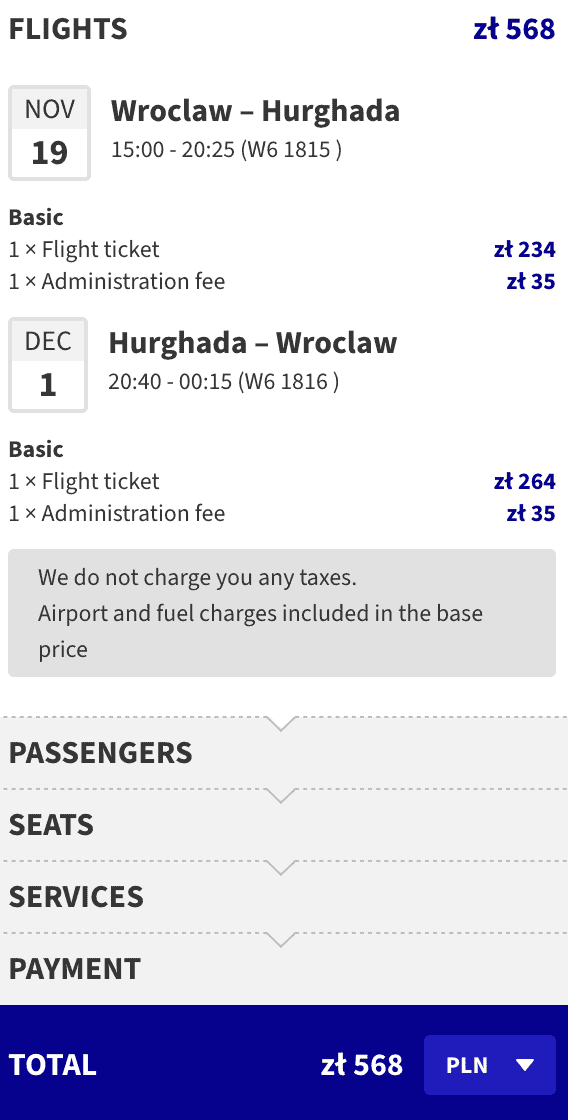
Task: Click the zł 264 return ticket price
Action: [524, 481]
